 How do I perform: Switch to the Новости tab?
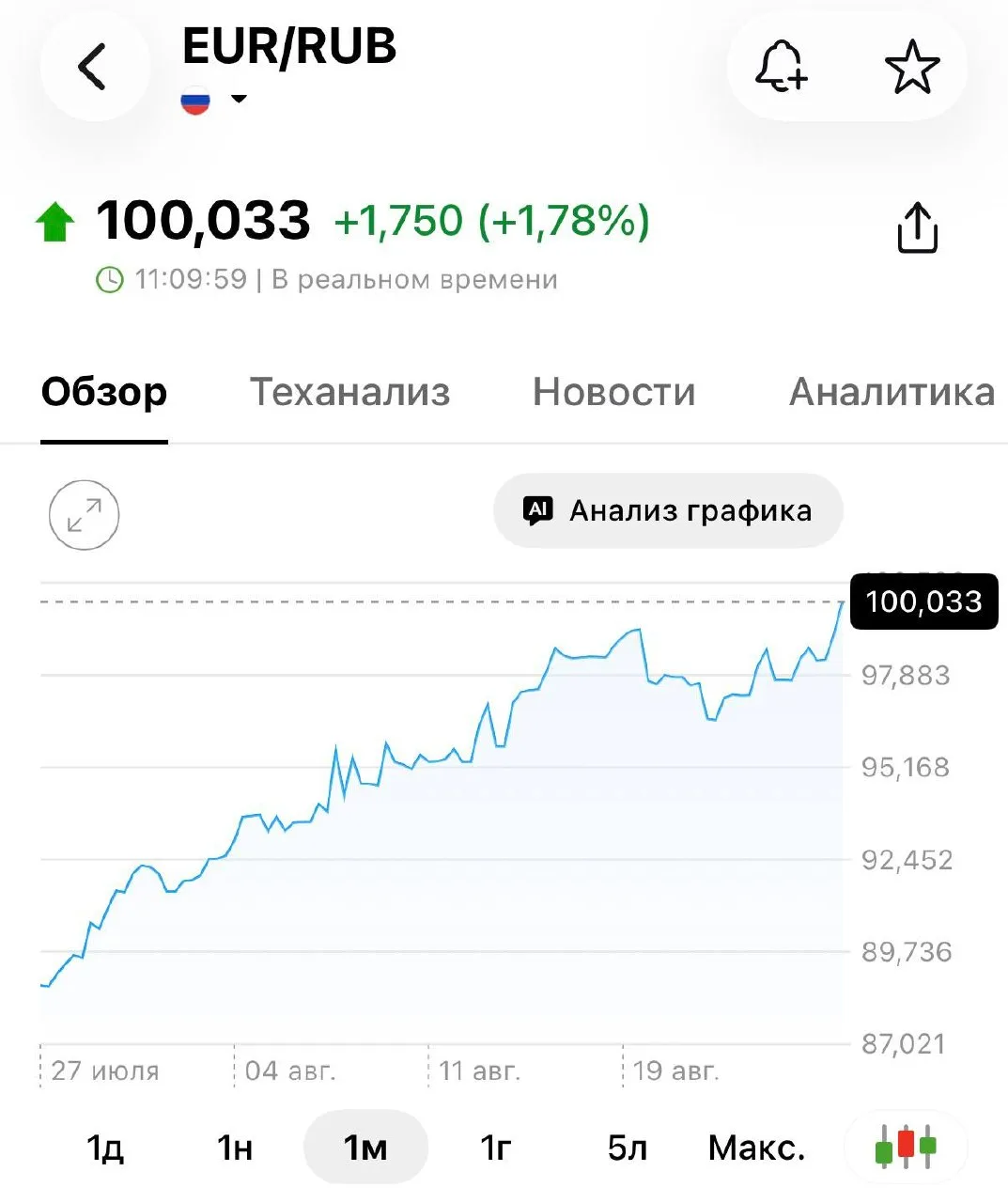point(614,392)
